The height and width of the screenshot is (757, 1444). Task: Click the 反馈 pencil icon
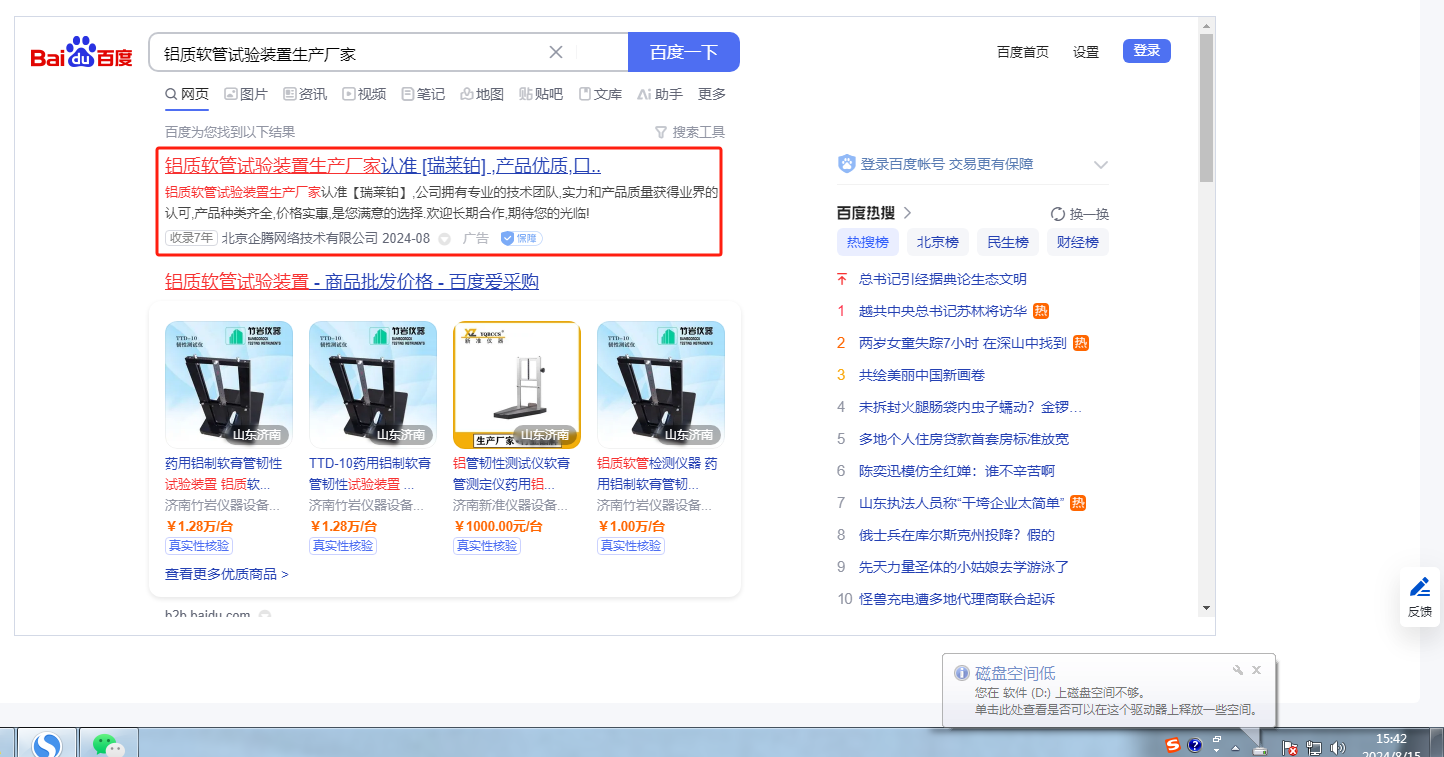coord(1420,587)
